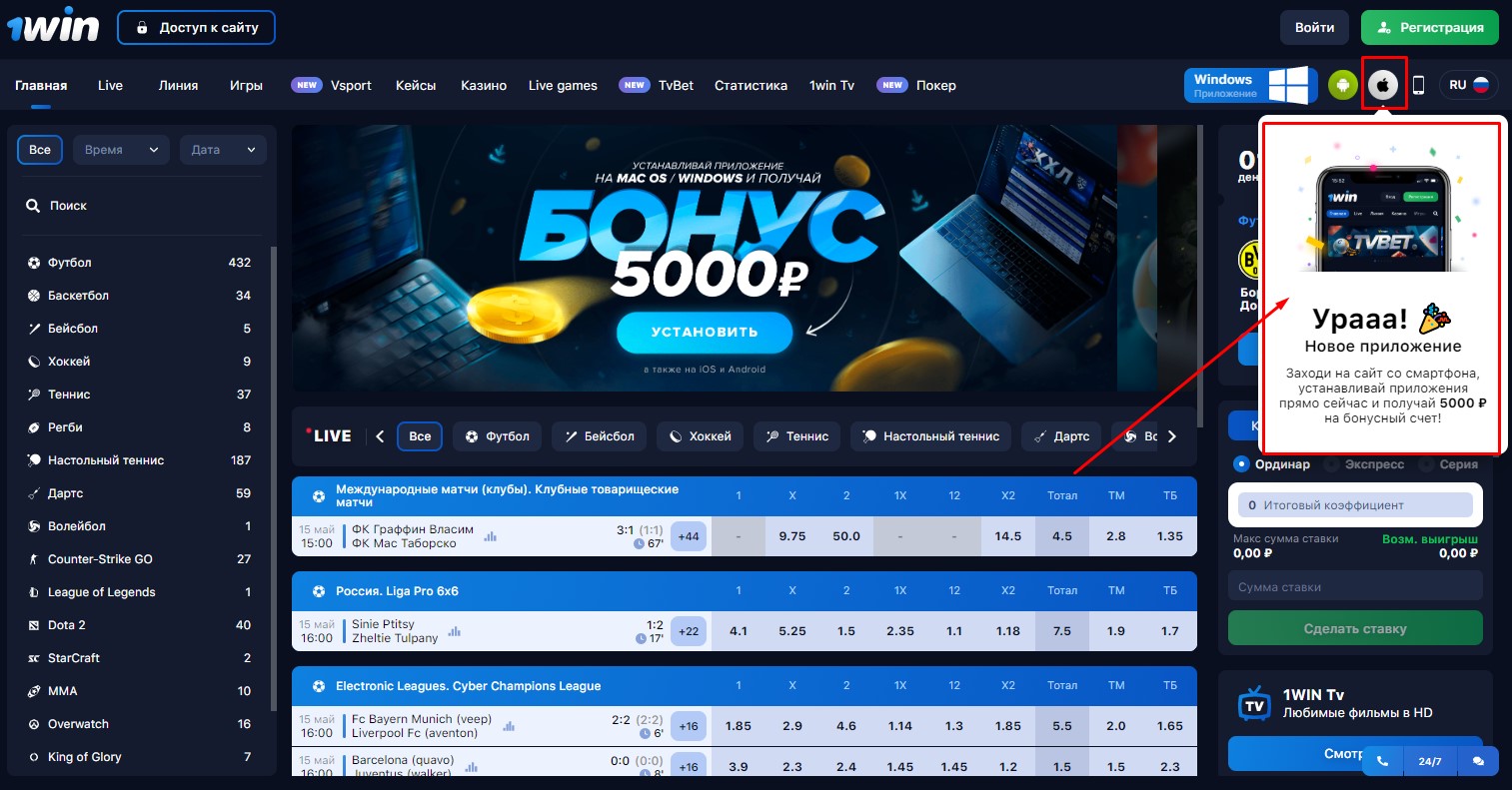
Task: Open the Дата dropdown
Action: [x=222, y=149]
